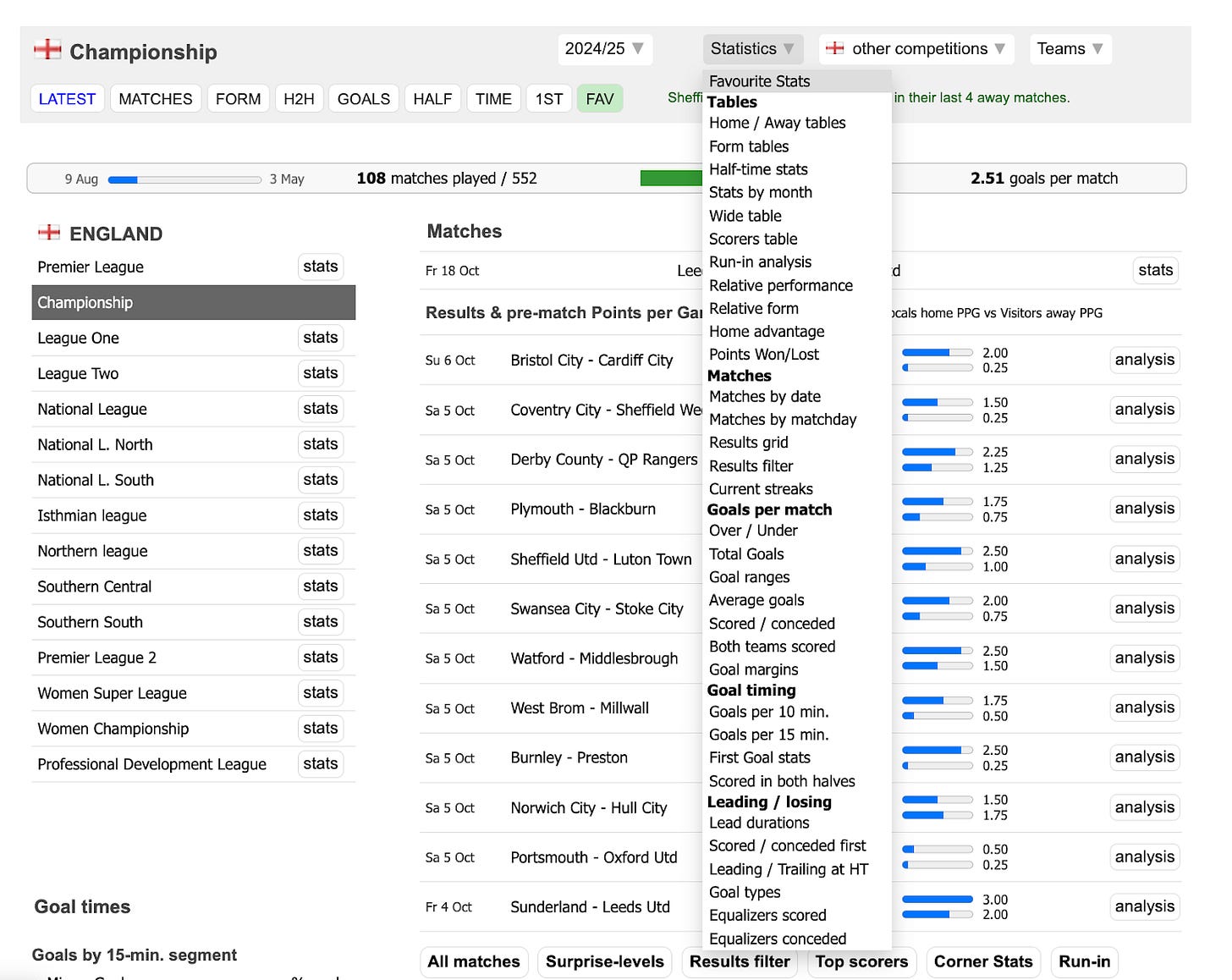Screen dimensions: 1232x980
Task: Open stats for Women Super League
Action: tap(321, 693)
